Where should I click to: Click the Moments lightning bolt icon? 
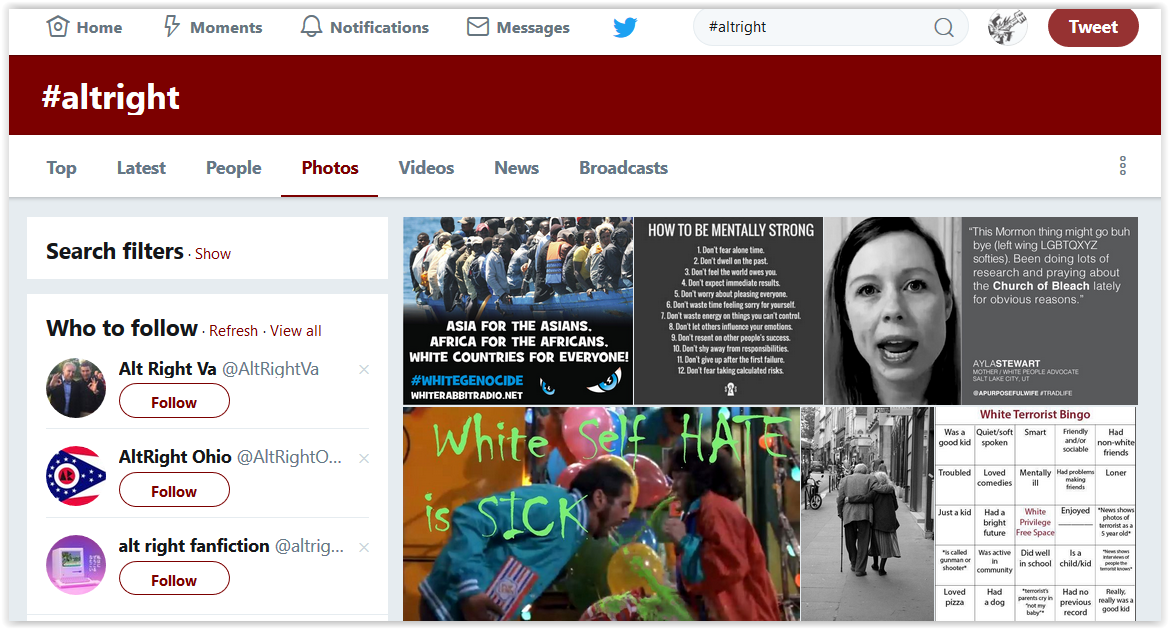pyautogui.click(x=171, y=27)
